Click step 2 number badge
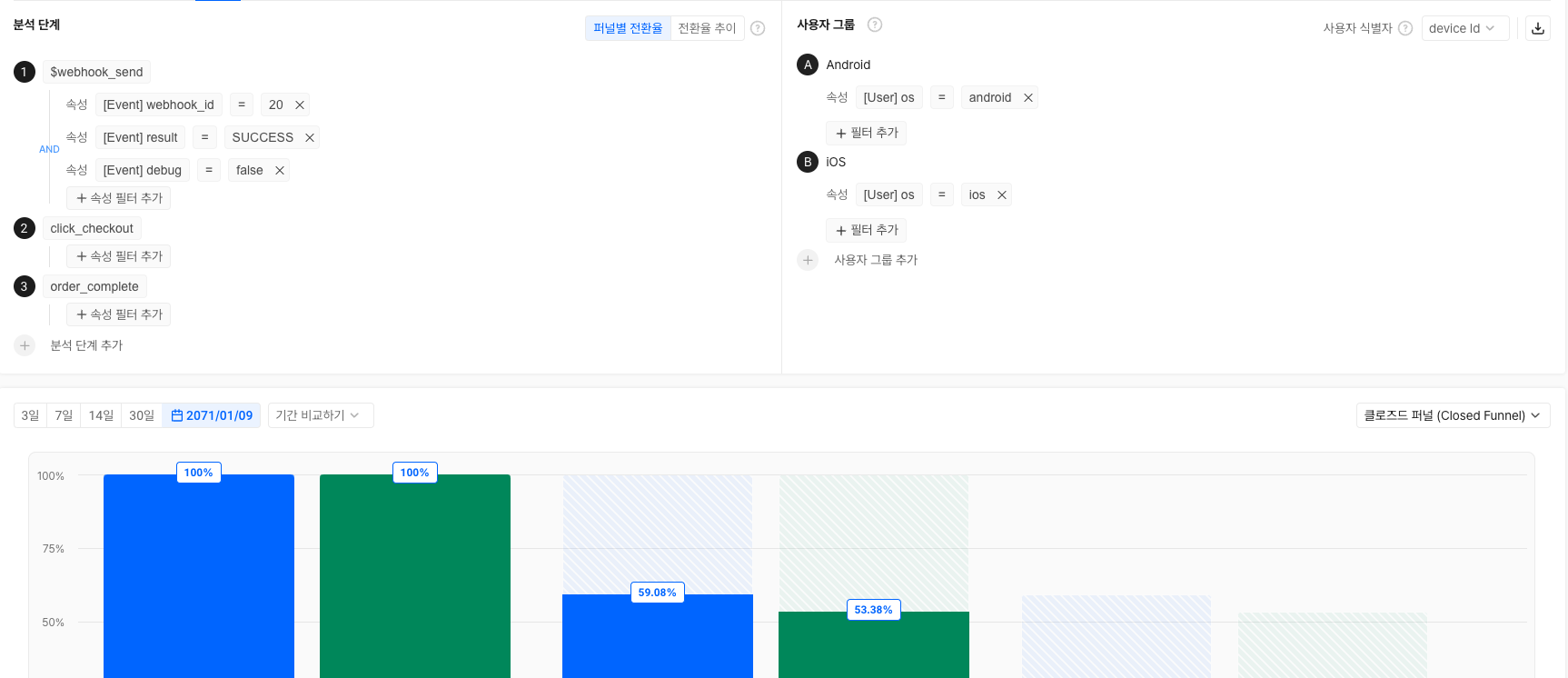Image resolution: width=1568 pixels, height=678 pixels. tap(25, 228)
